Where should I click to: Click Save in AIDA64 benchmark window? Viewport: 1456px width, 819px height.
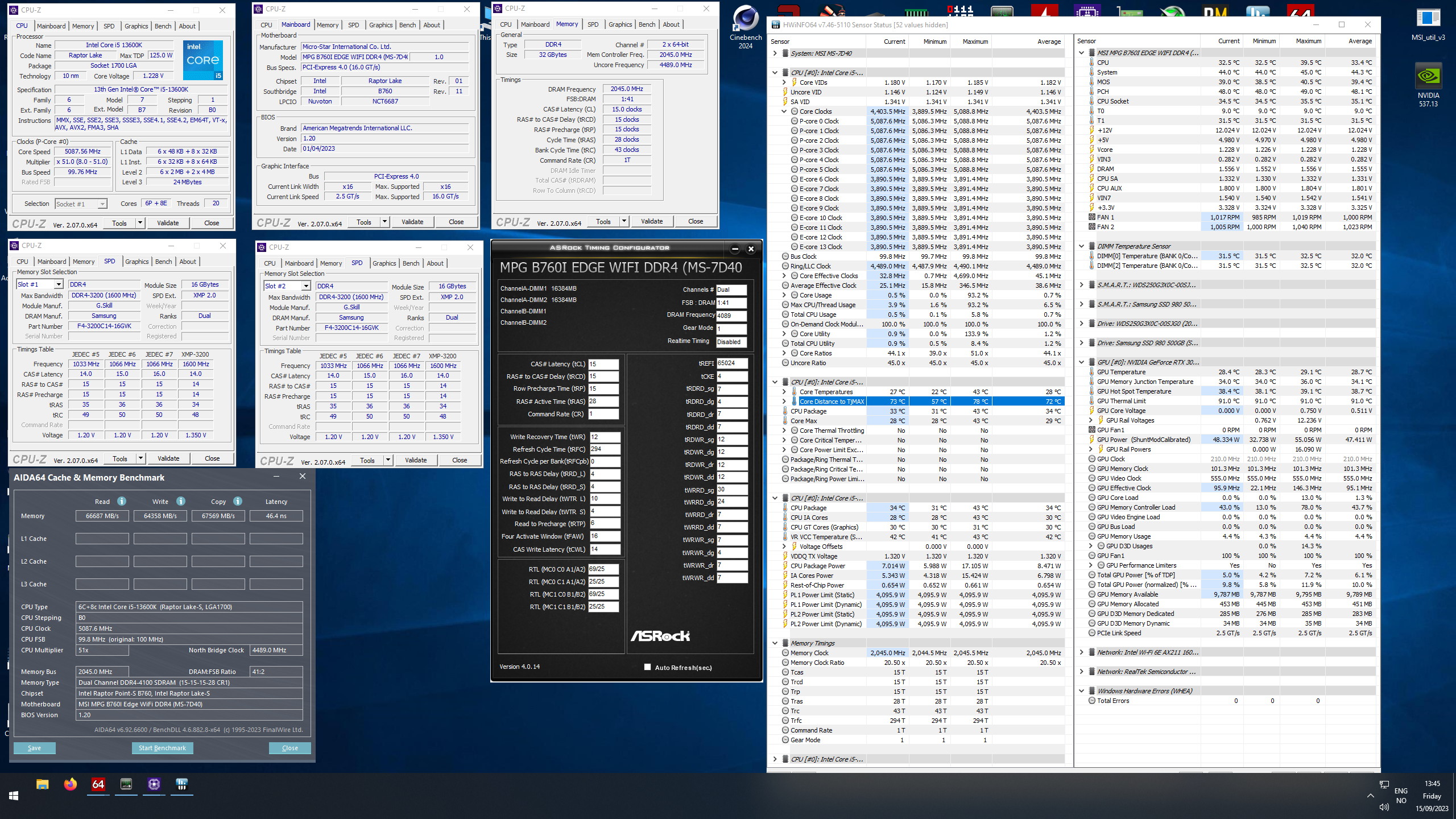coord(34,748)
